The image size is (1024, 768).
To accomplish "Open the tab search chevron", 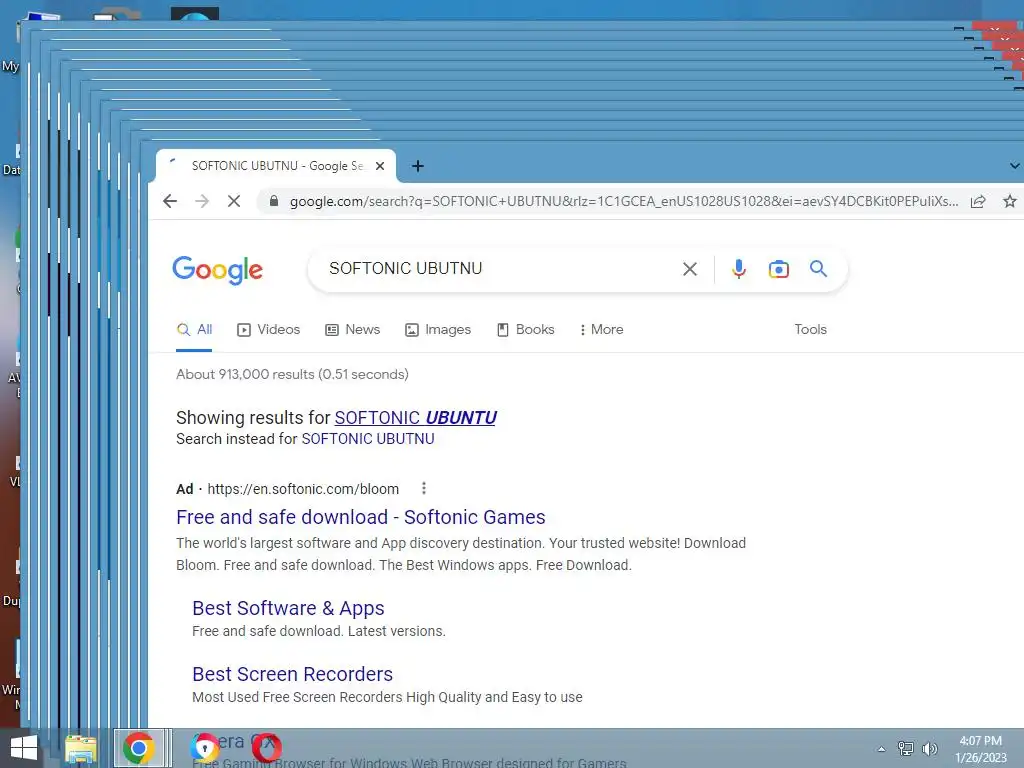I will (1014, 166).
